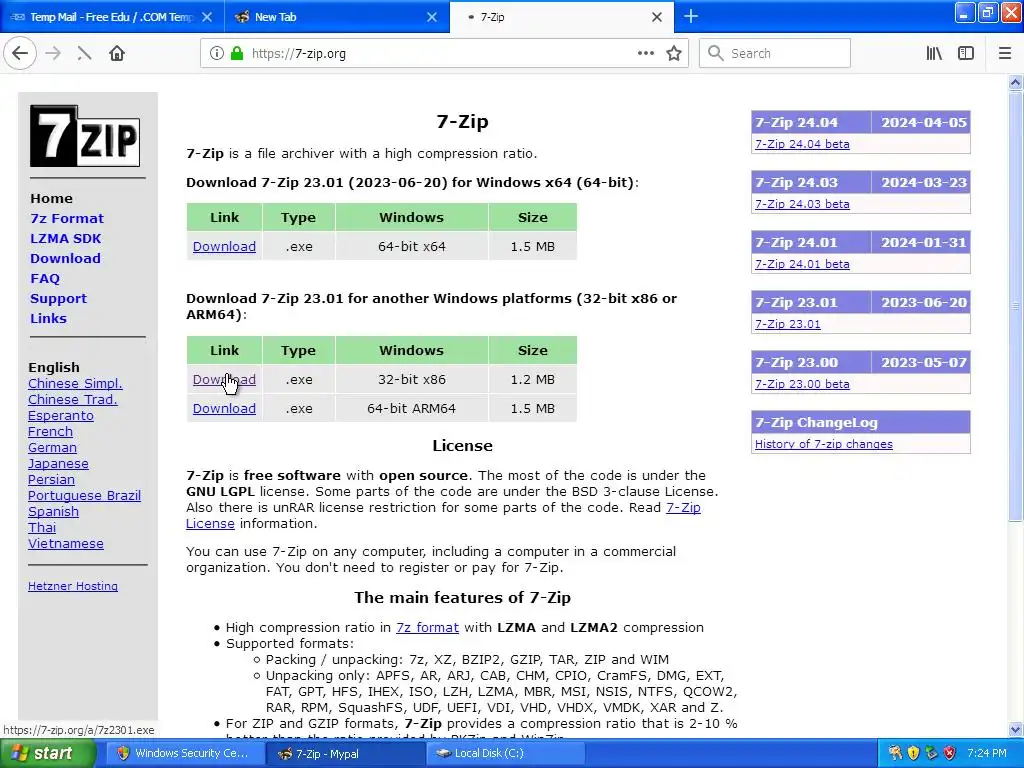Image resolution: width=1024 pixels, height=768 pixels.
Task: Switch to the Temp Mail tab
Action: point(112,17)
